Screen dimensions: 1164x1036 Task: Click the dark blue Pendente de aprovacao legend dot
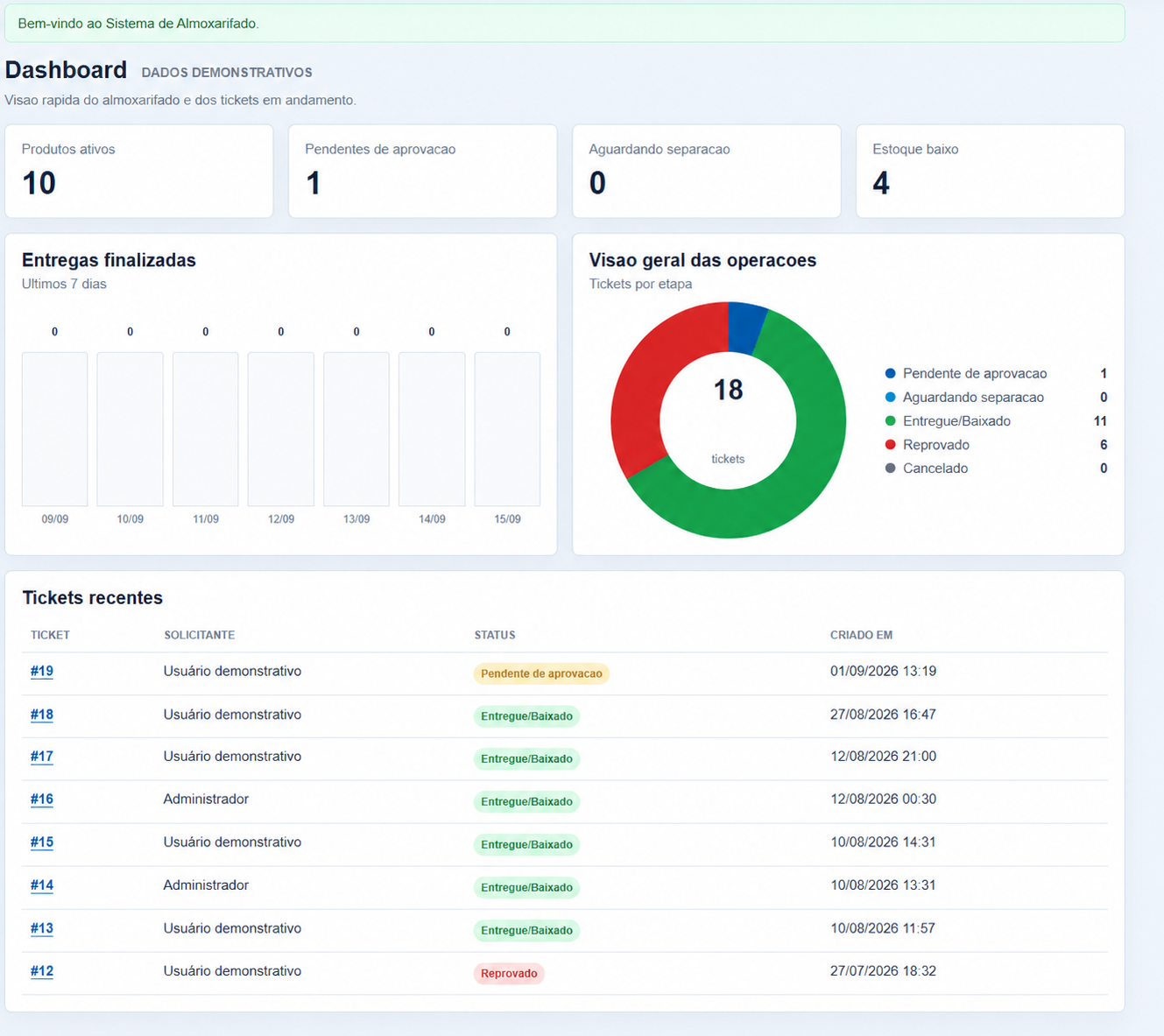point(891,374)
